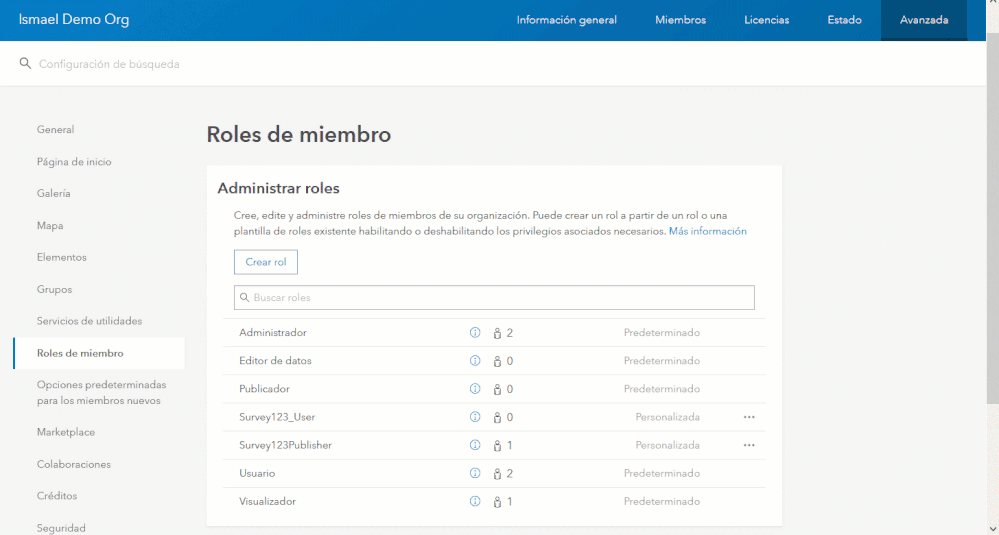This screenshot has height=535, width=999.
Task: Click member count icon in Administrador row
Action: pos(498,333)
